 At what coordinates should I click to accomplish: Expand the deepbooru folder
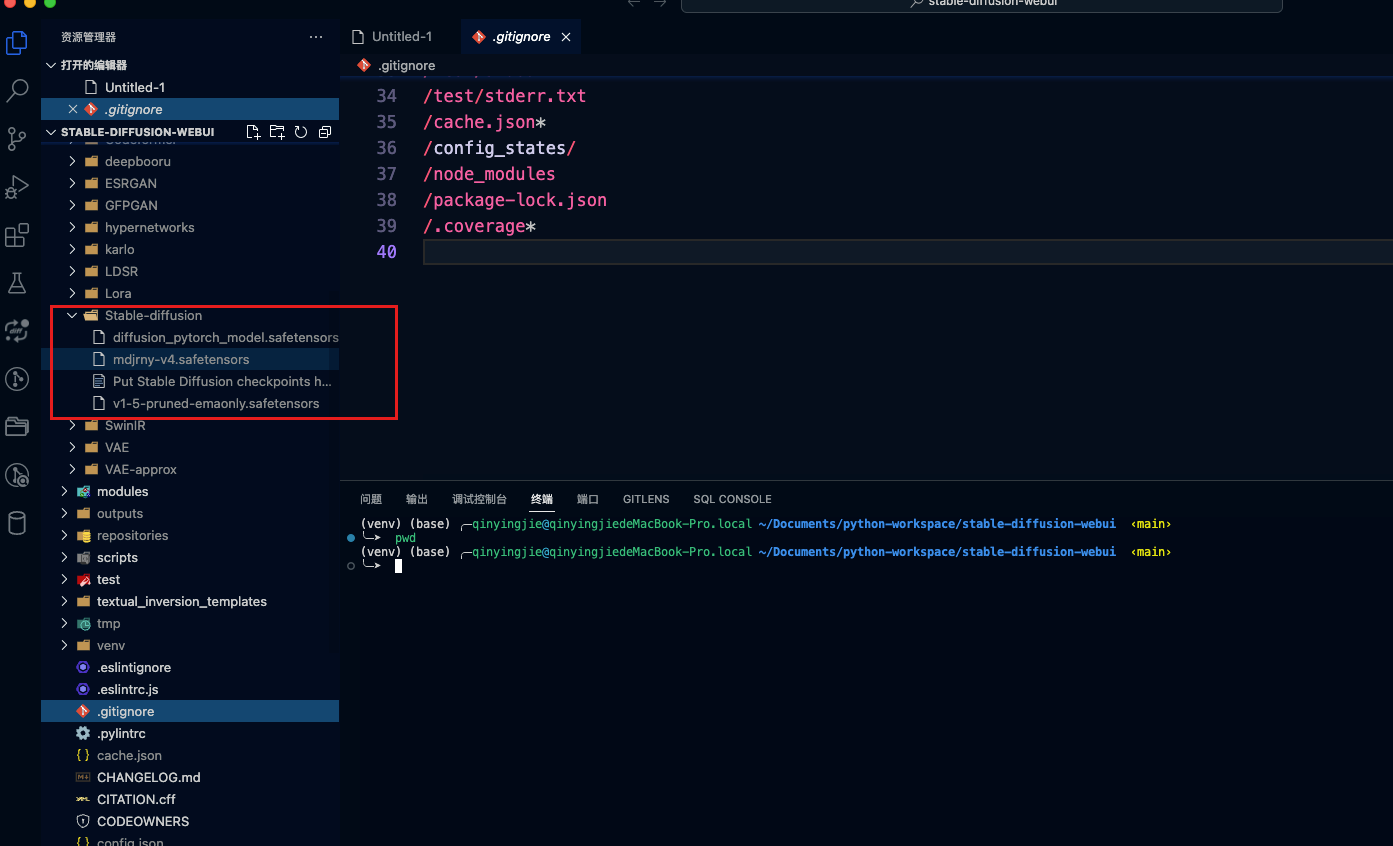72,161
